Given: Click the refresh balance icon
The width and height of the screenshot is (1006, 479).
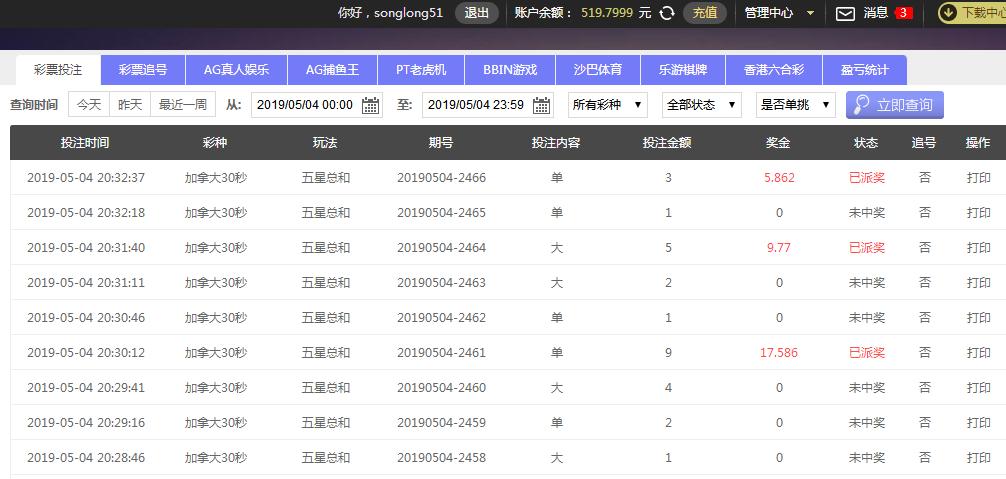Looking at the screenshot, I should click(x=667, y=13).
